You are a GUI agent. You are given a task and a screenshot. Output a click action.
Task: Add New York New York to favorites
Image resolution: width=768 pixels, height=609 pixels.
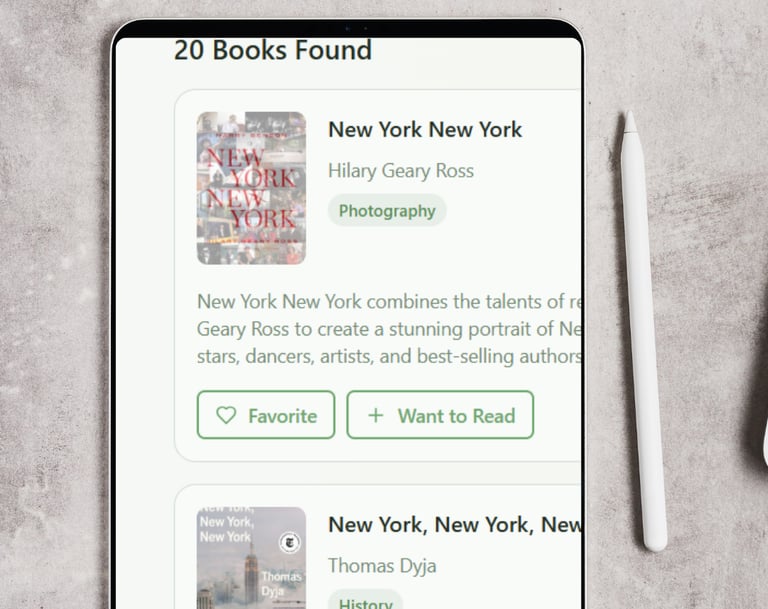pyautogui.click(x=266, y=414)
